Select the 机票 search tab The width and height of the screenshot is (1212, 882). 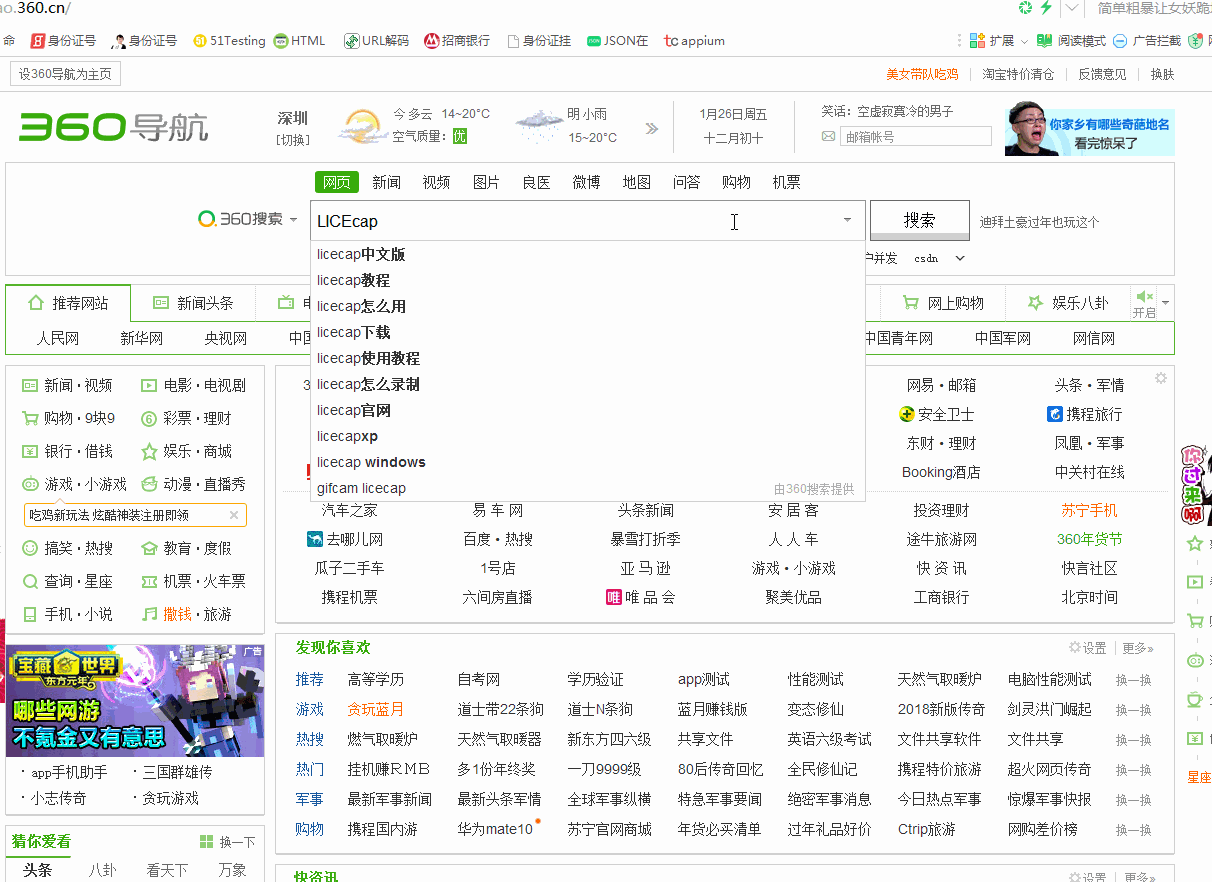786,182
